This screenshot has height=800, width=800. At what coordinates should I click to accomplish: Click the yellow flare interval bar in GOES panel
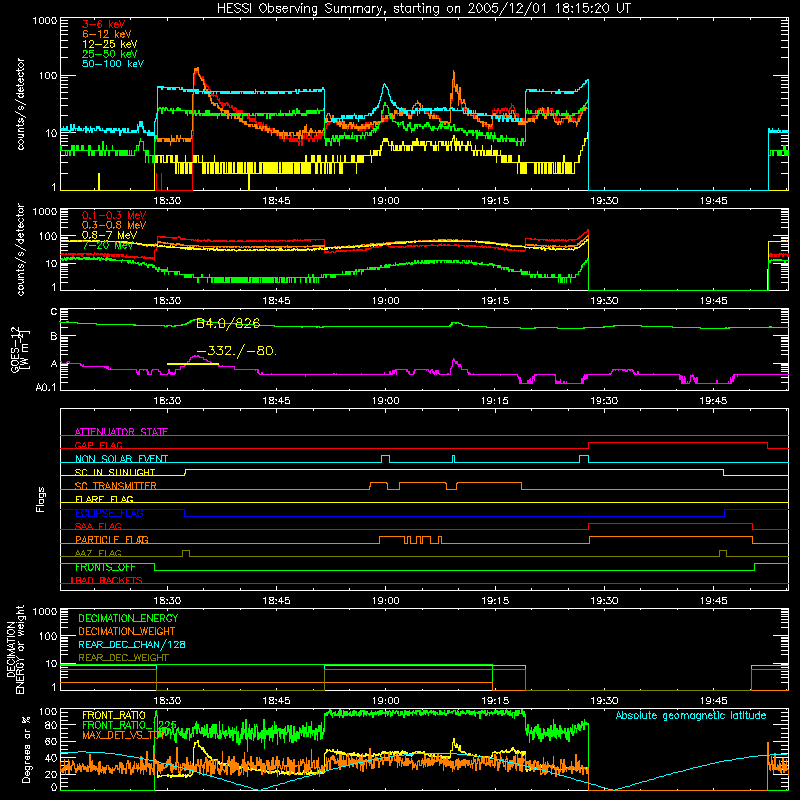click(193, 364)
